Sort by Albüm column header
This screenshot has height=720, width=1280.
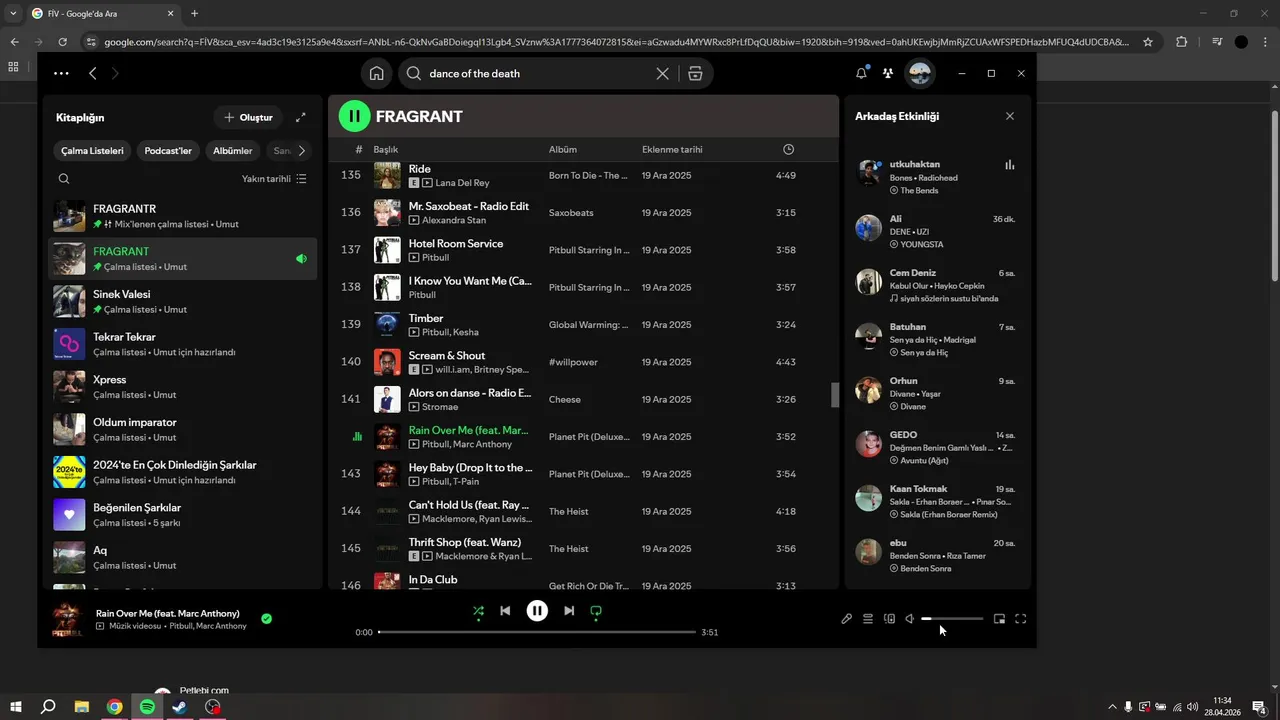click(563, 149)
